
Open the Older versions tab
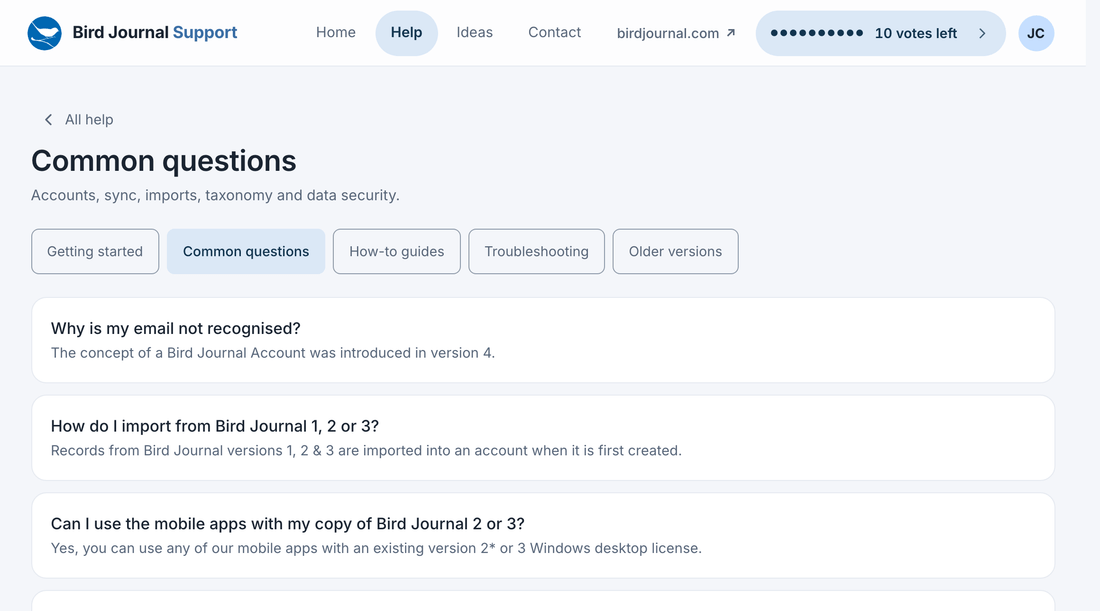coord(675,251)
